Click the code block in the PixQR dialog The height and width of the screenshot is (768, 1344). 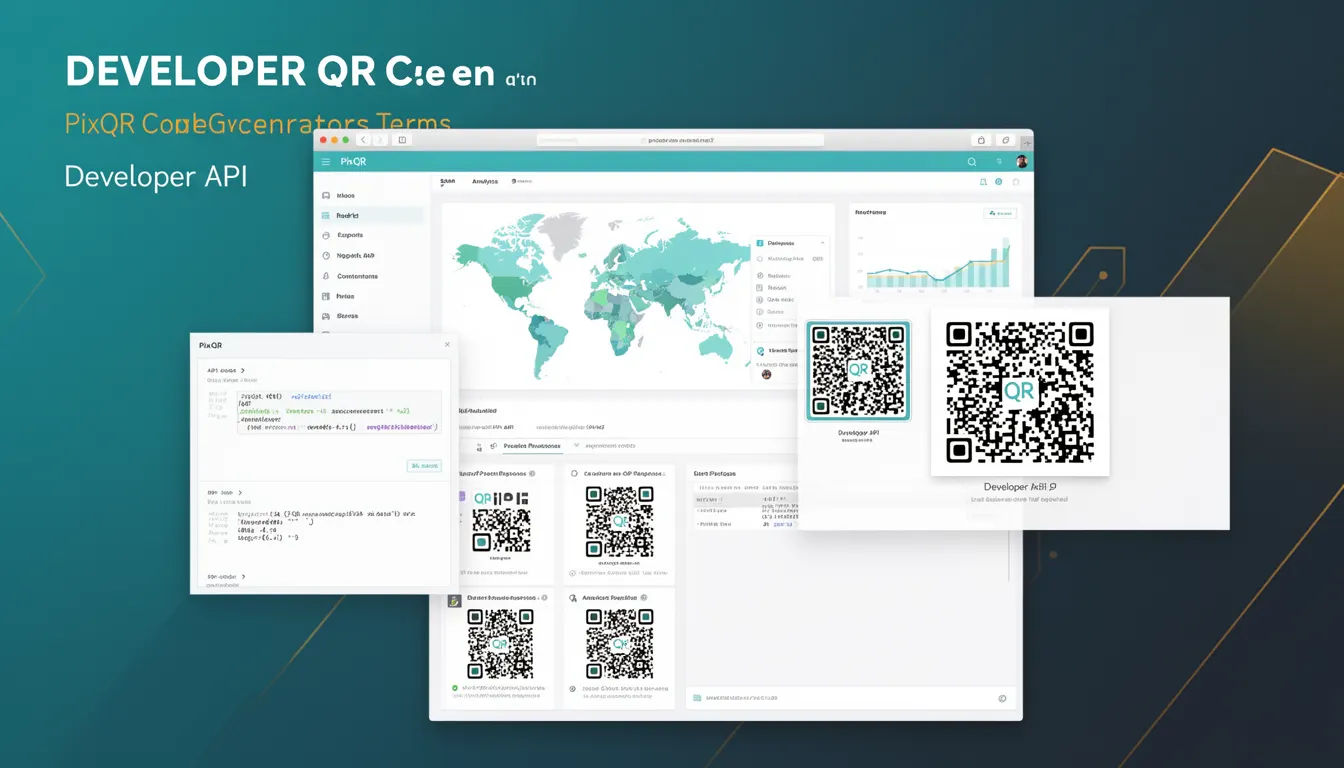pyautogui.click(x=339, y=411)
